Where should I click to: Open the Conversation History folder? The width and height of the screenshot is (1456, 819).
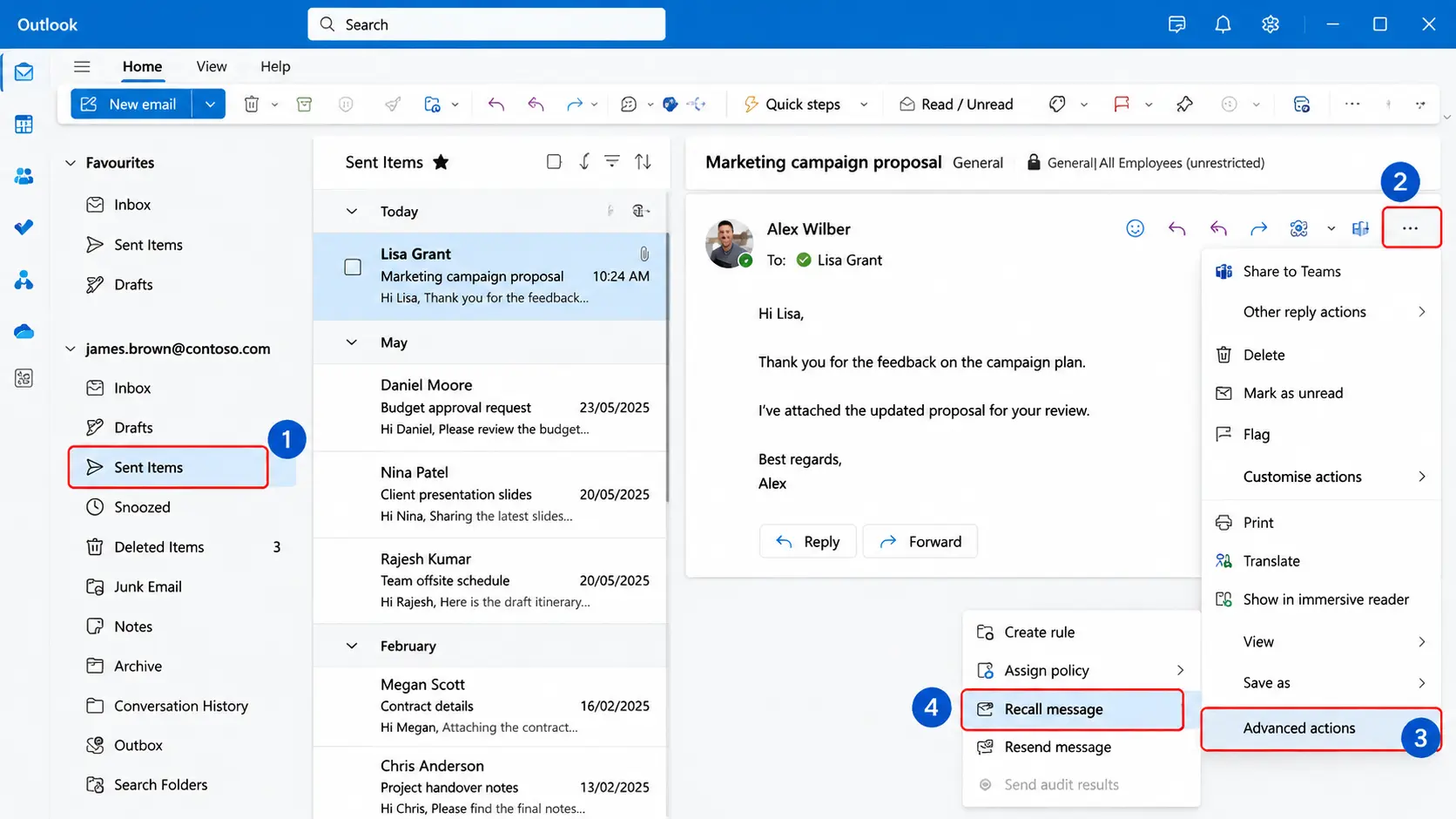click(183, 706)
